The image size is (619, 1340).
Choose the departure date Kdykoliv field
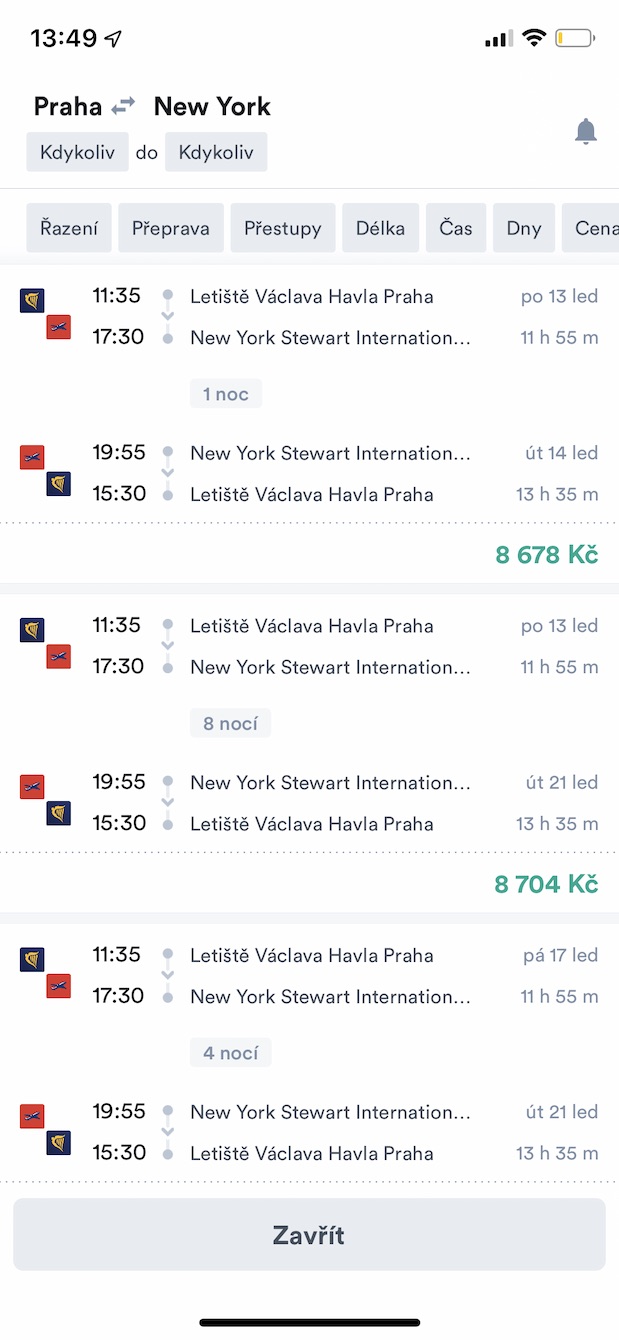tap(78, 153)
